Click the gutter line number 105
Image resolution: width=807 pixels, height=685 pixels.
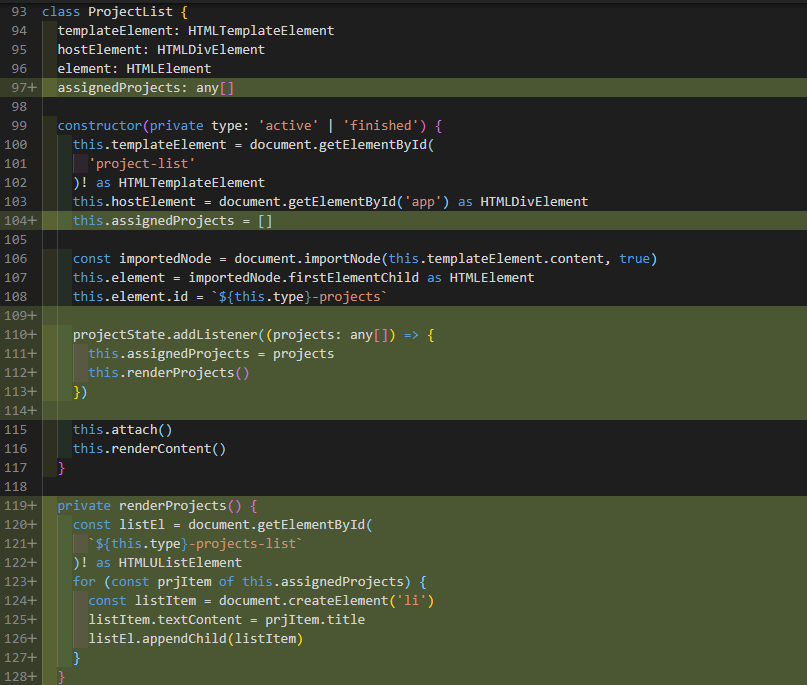click(15, 240)
